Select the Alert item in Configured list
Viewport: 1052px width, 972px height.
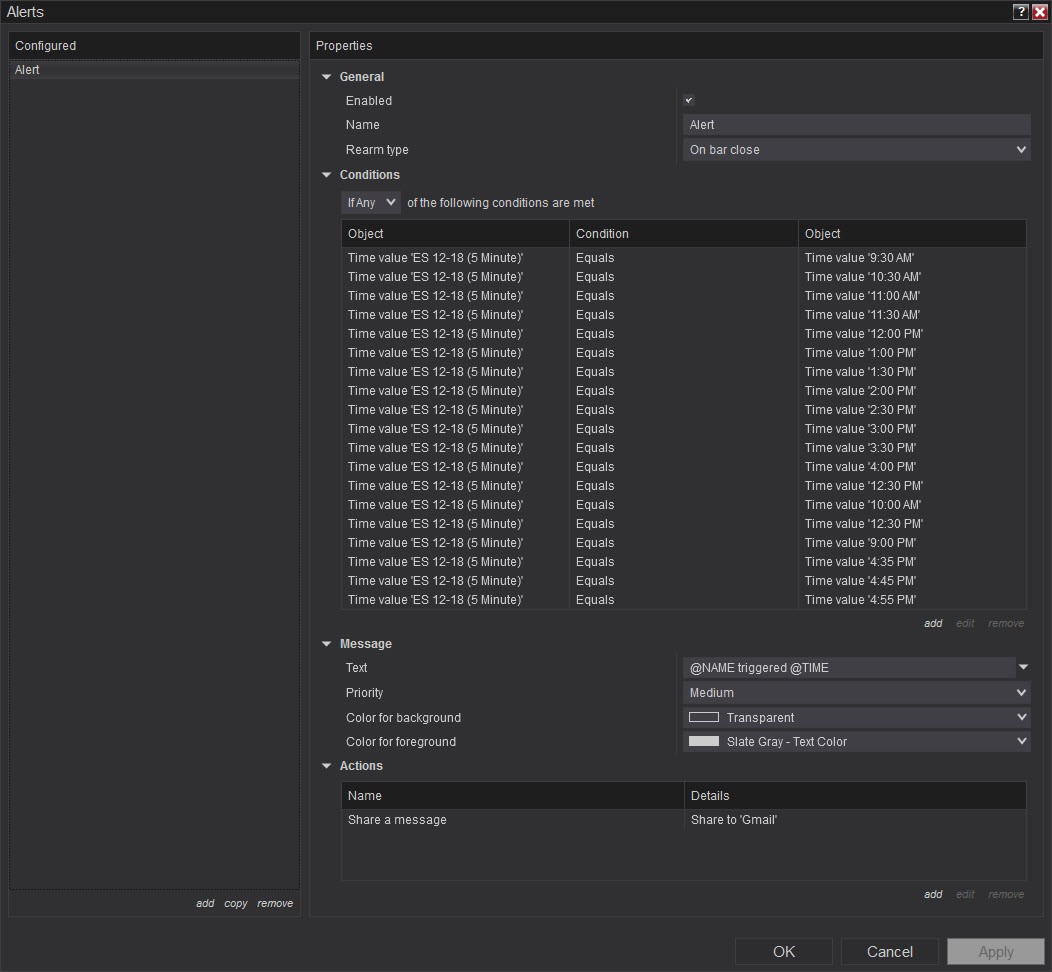154,70
